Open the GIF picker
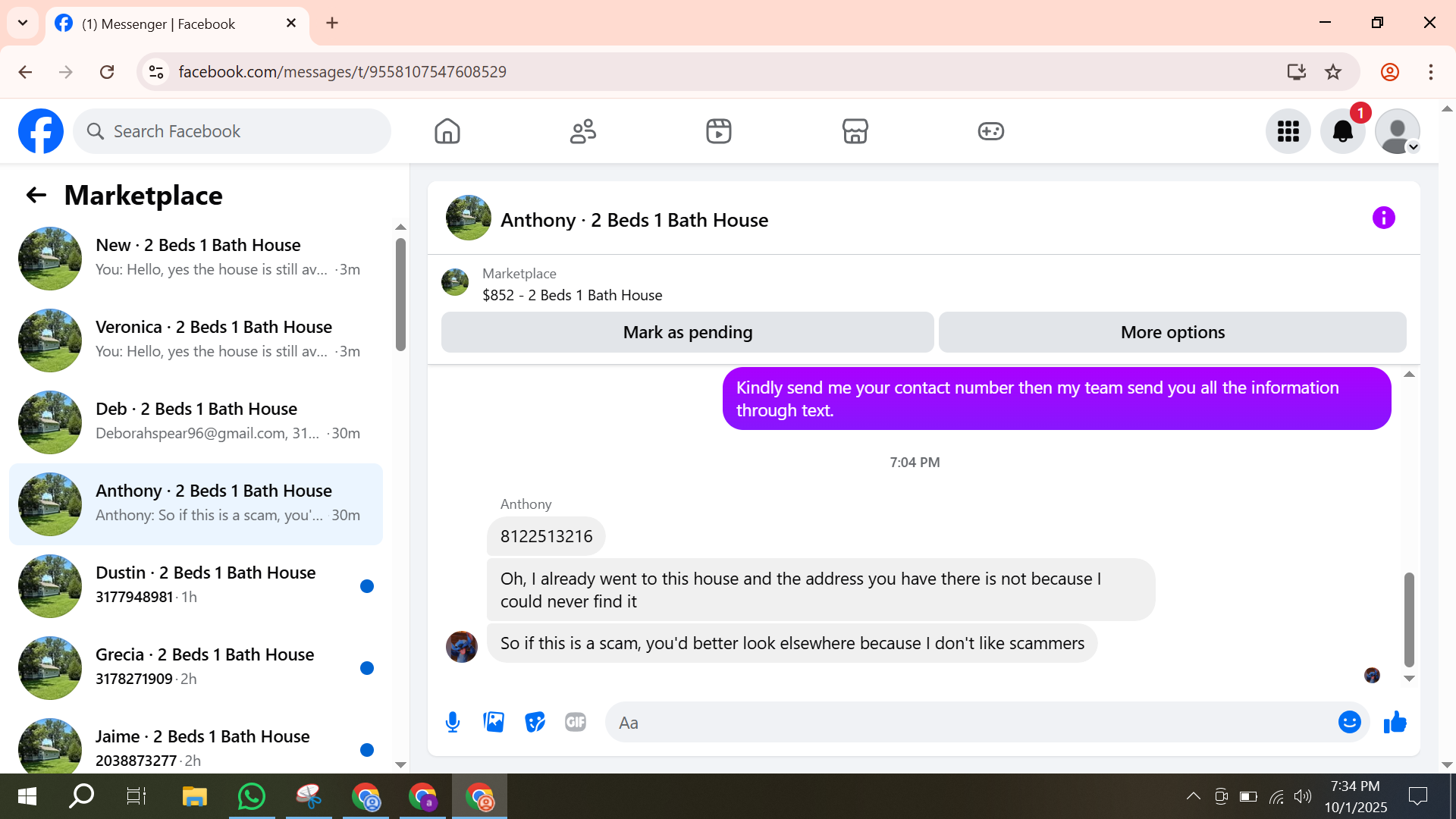 tap(576, 722)
